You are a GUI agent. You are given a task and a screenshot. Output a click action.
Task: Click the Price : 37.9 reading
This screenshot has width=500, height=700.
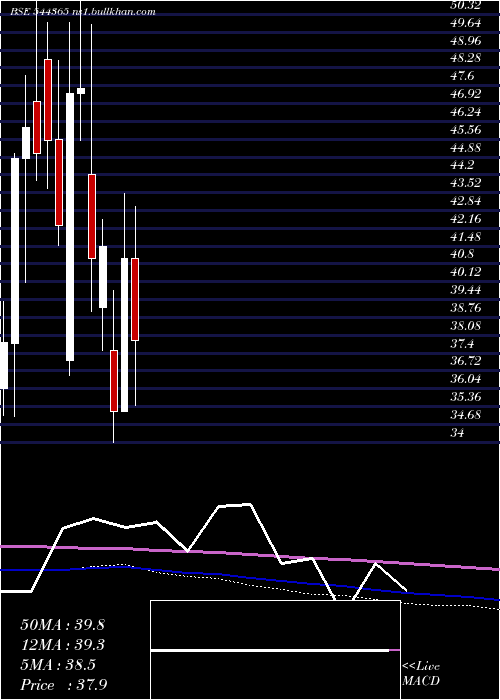64,685
